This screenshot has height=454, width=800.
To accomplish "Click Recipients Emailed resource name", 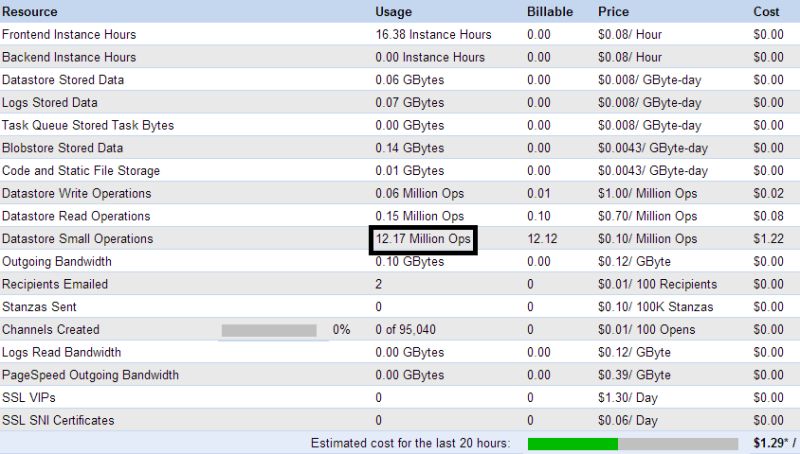I will (x=55, y=284).
